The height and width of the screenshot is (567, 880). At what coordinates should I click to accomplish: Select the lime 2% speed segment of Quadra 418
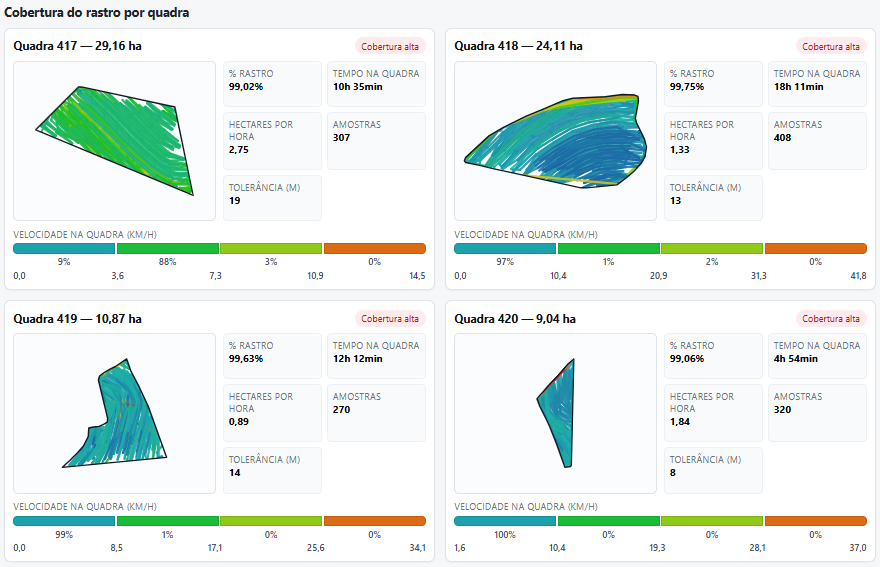point(712,248)
